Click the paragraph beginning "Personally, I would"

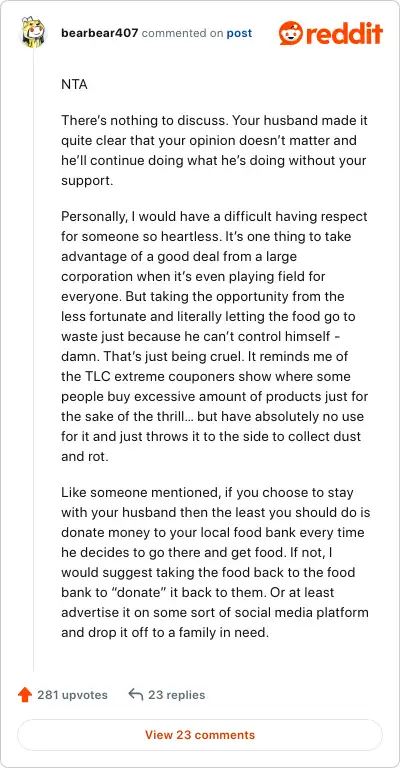[x=214, y=337]
